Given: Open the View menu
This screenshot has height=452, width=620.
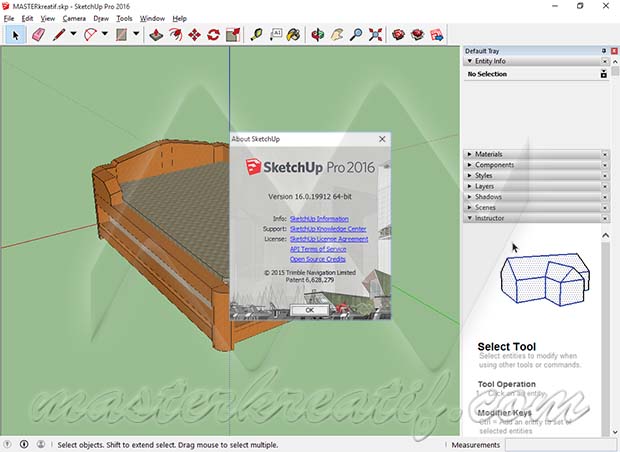Looking at the screenshot, I should pyautogui.click(x=48, y=19).
